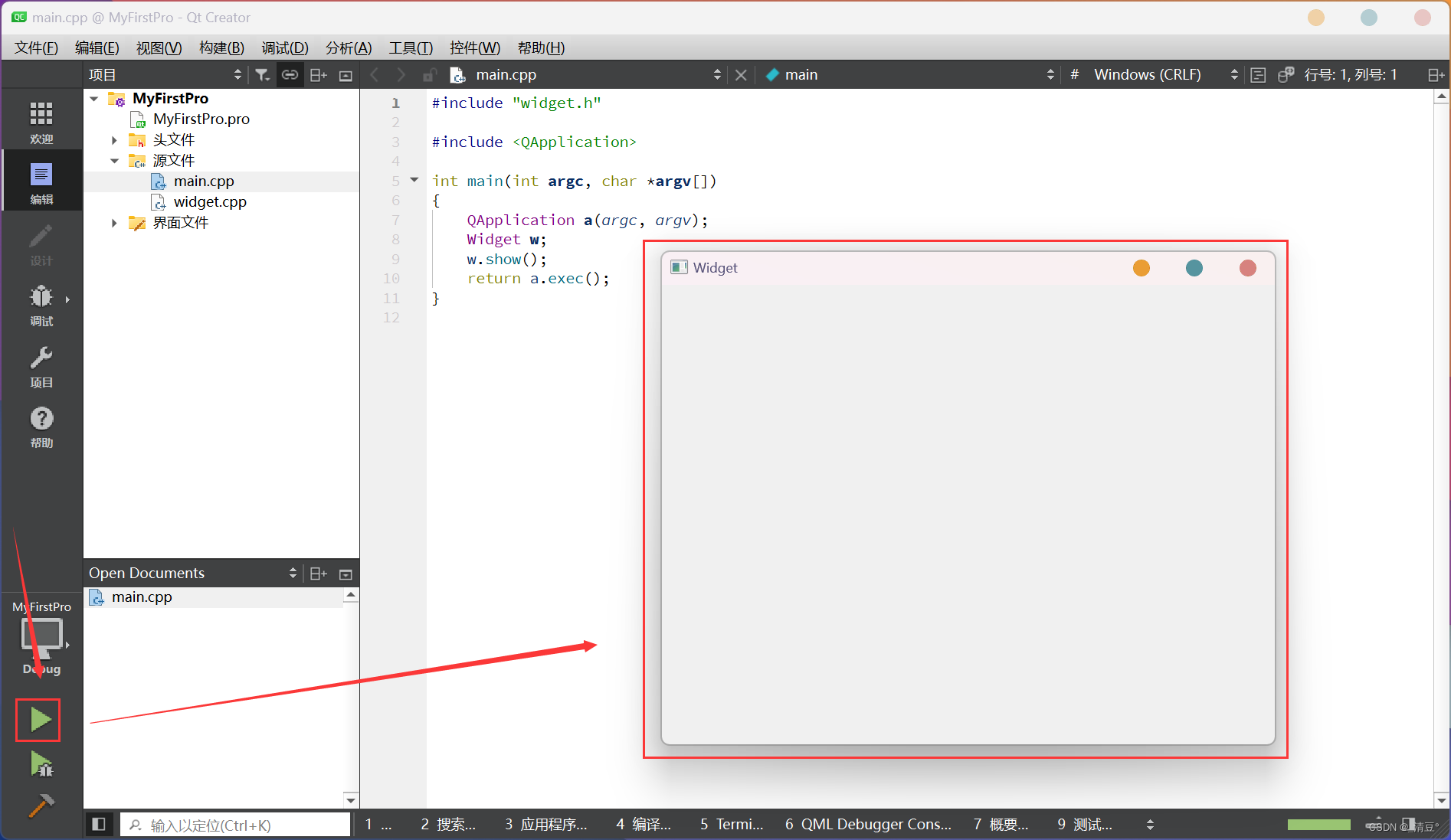
Task: Select MyFirstPro.pro in project tree
Action: (x=201, y=119)
